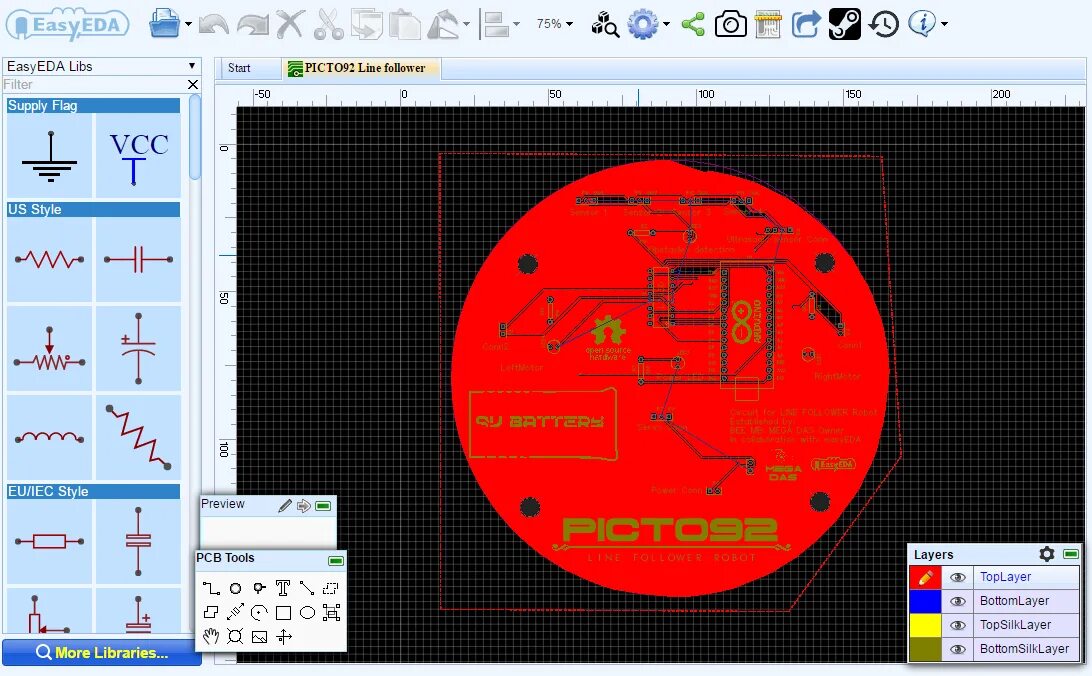Click the Copy icon in toolbar
The height and width of the screenshot is (676, 1092).
(366, 24)
